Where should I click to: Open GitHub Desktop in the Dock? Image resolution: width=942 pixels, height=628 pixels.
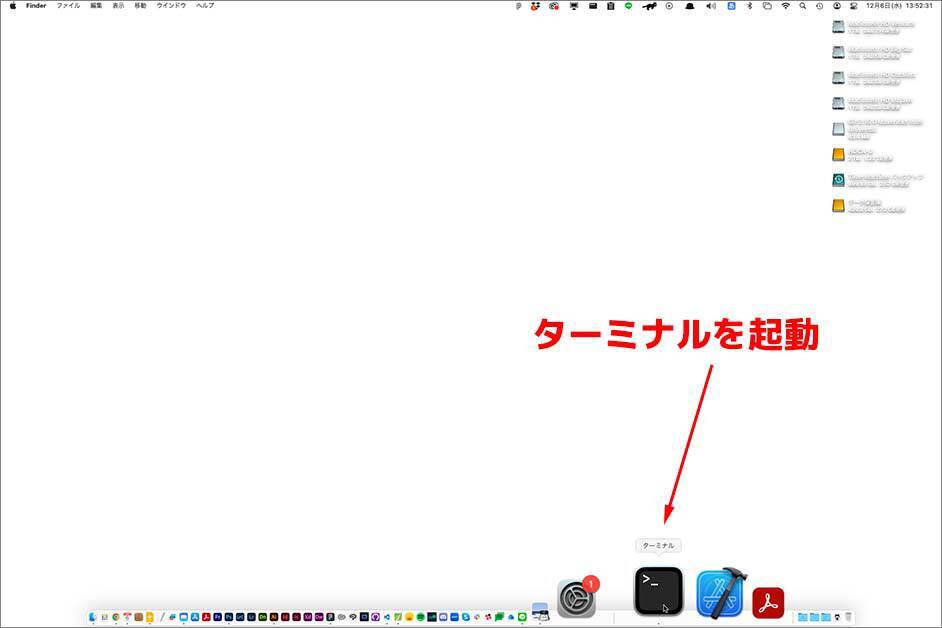[375, 617]
